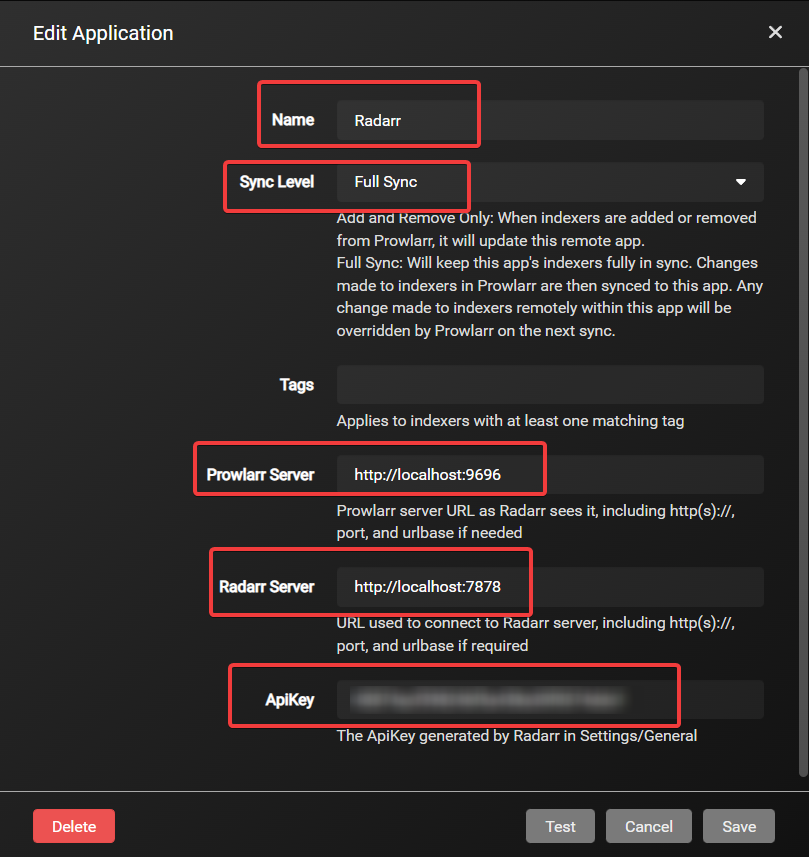The image size is (809, 857).
Task: Click the dialog's vertical scrollbar
Action: click(x=803, y=422)
